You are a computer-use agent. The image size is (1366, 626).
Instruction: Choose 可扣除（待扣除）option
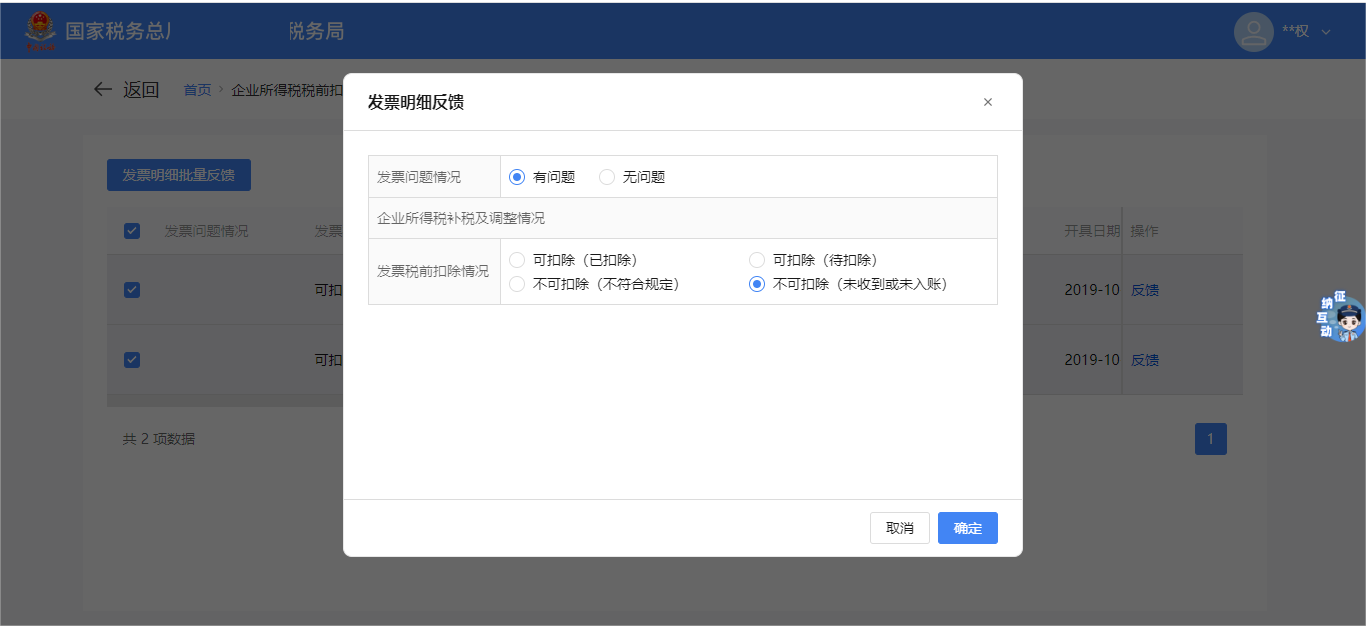click(x=757, y=260)
